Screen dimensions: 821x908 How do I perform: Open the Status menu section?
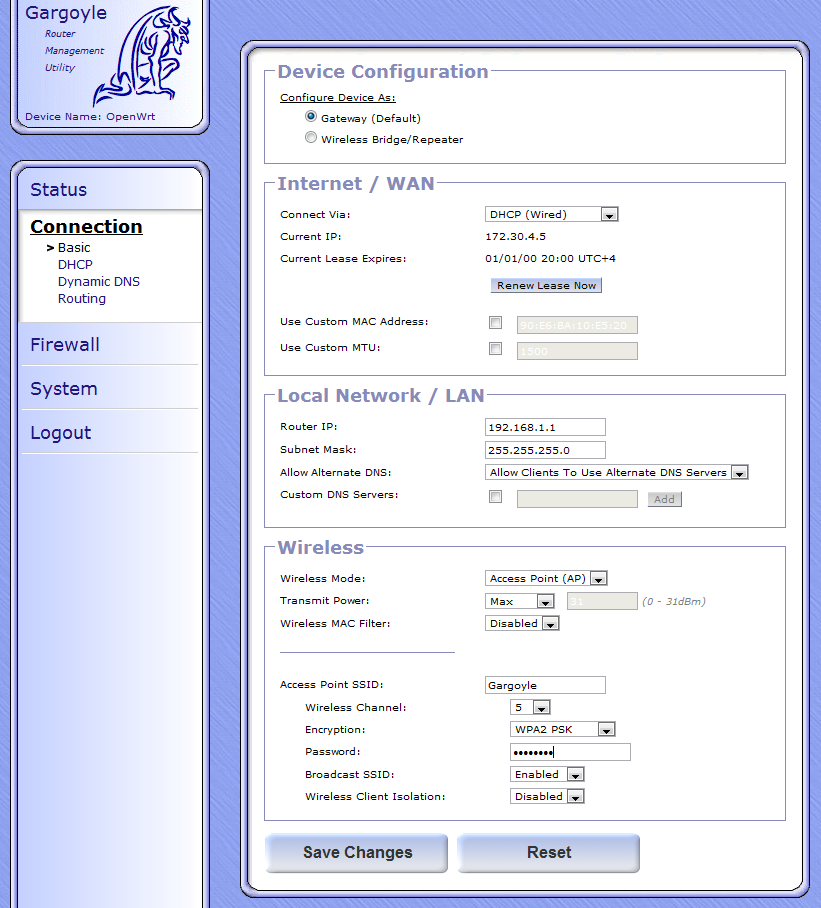click(x=59, y=190)
